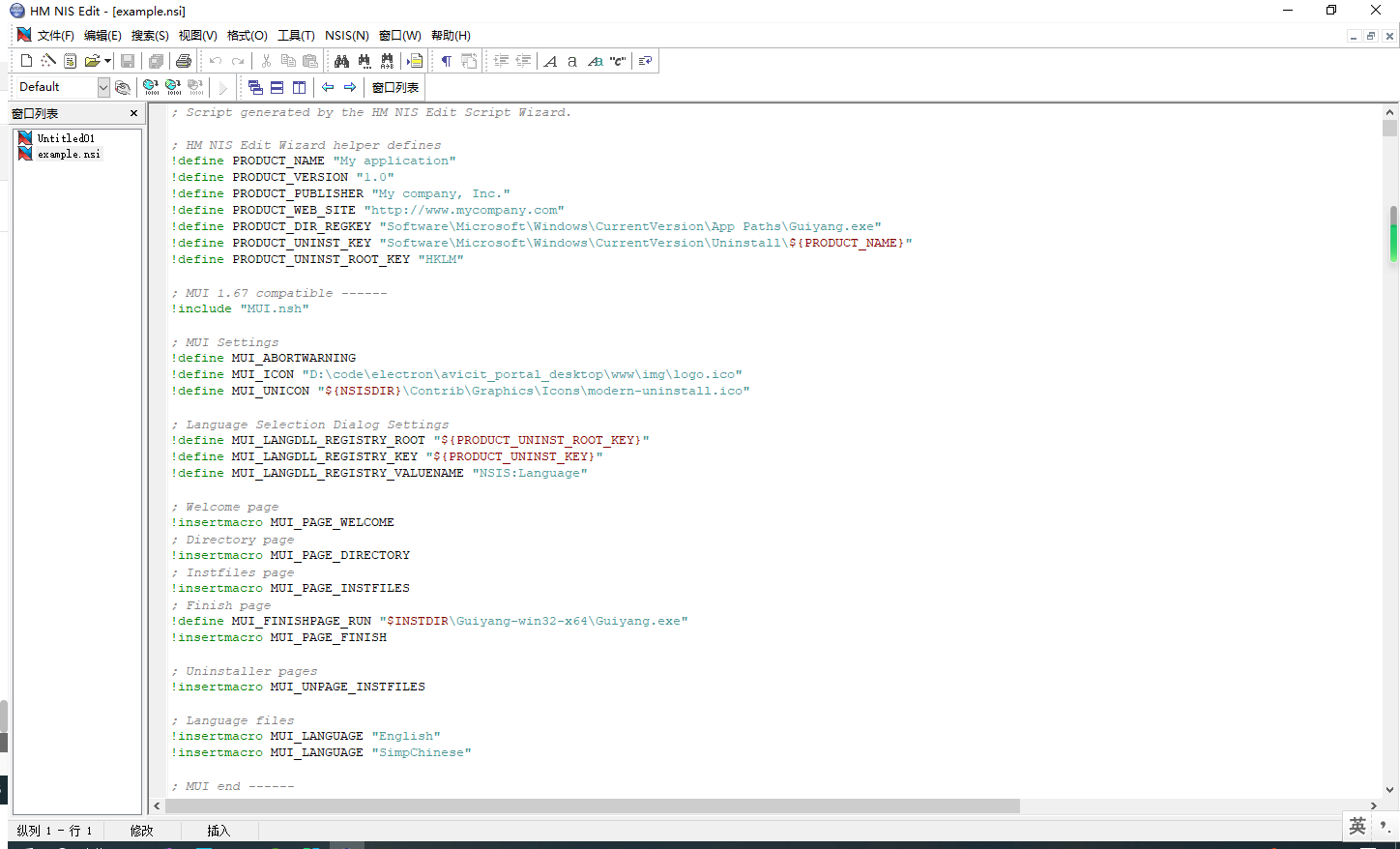Open the 窗口(W) menu
Viewport: 1400px width, 849px height.
click(399, 36)
